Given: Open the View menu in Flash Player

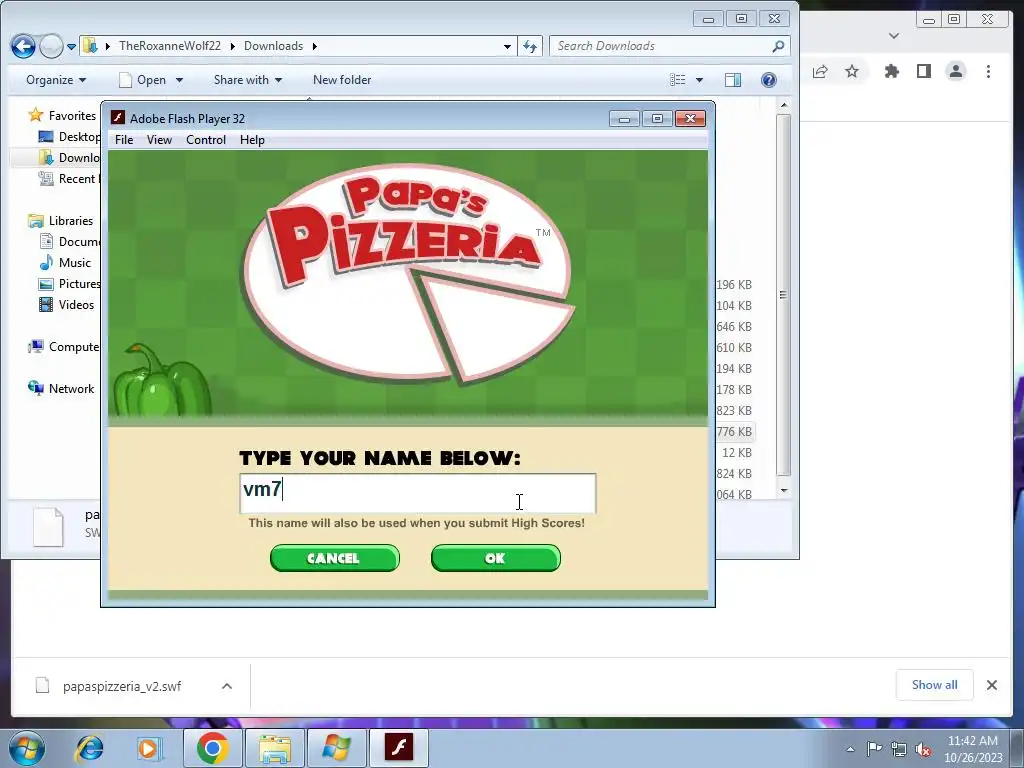Looking at the screenshot, I should [x=159, y=140].
